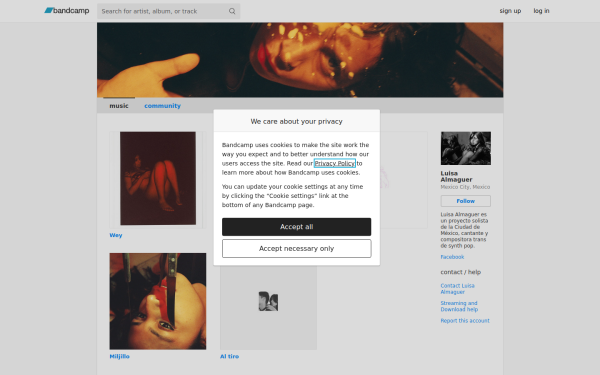Open Streaming and Download help link
Screen dimensions: 600x375
pos(459,306)
